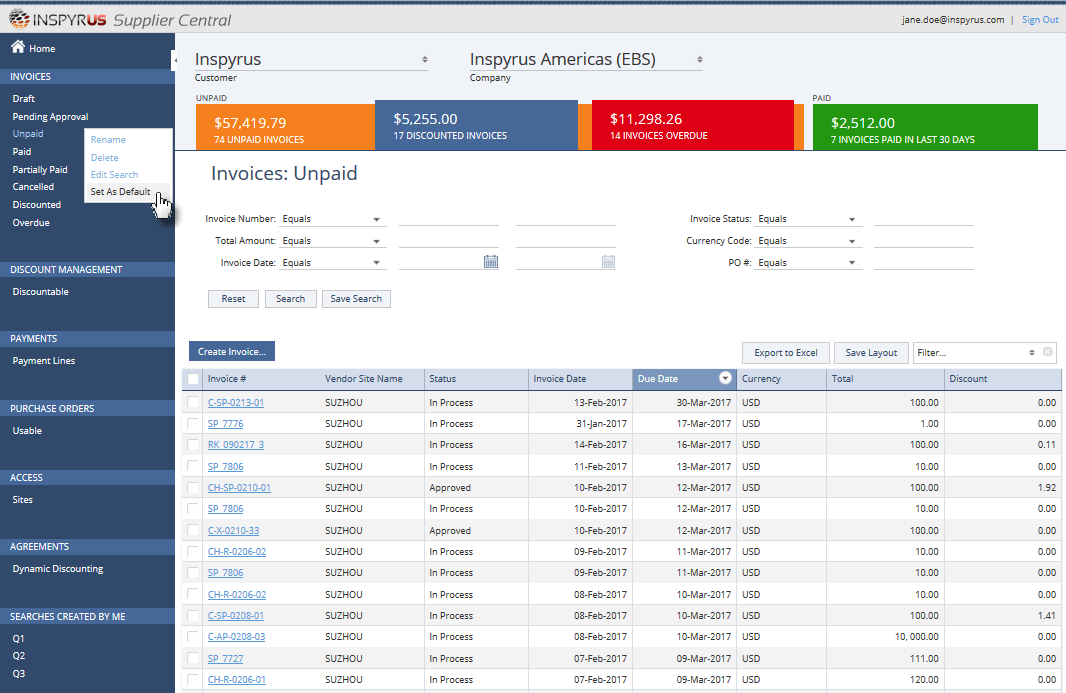Open the Paid invoices sidebar item
Screen dimensions: 1066x693
pos(22,152)
